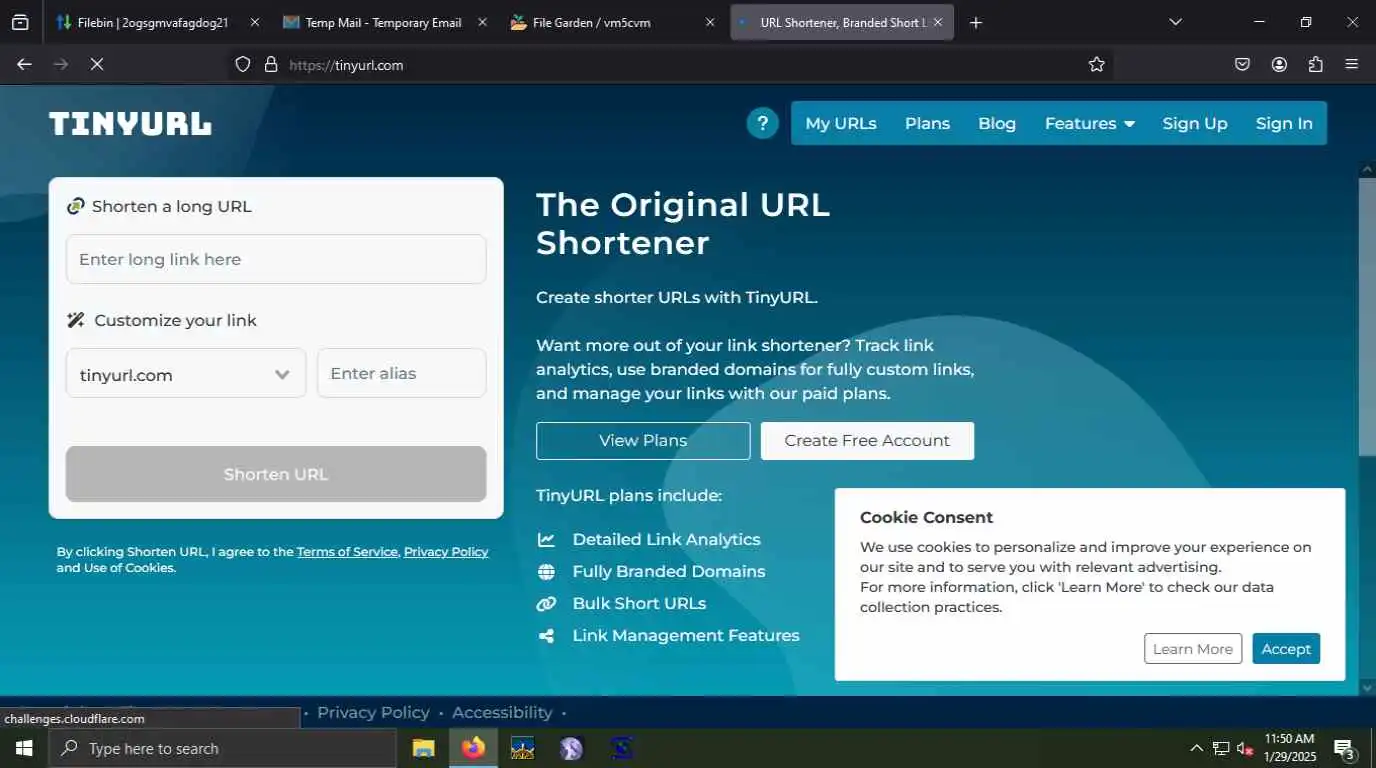
Task: Accept the cookie consent
Action: pyautogui.click(x=1286, y=649)
